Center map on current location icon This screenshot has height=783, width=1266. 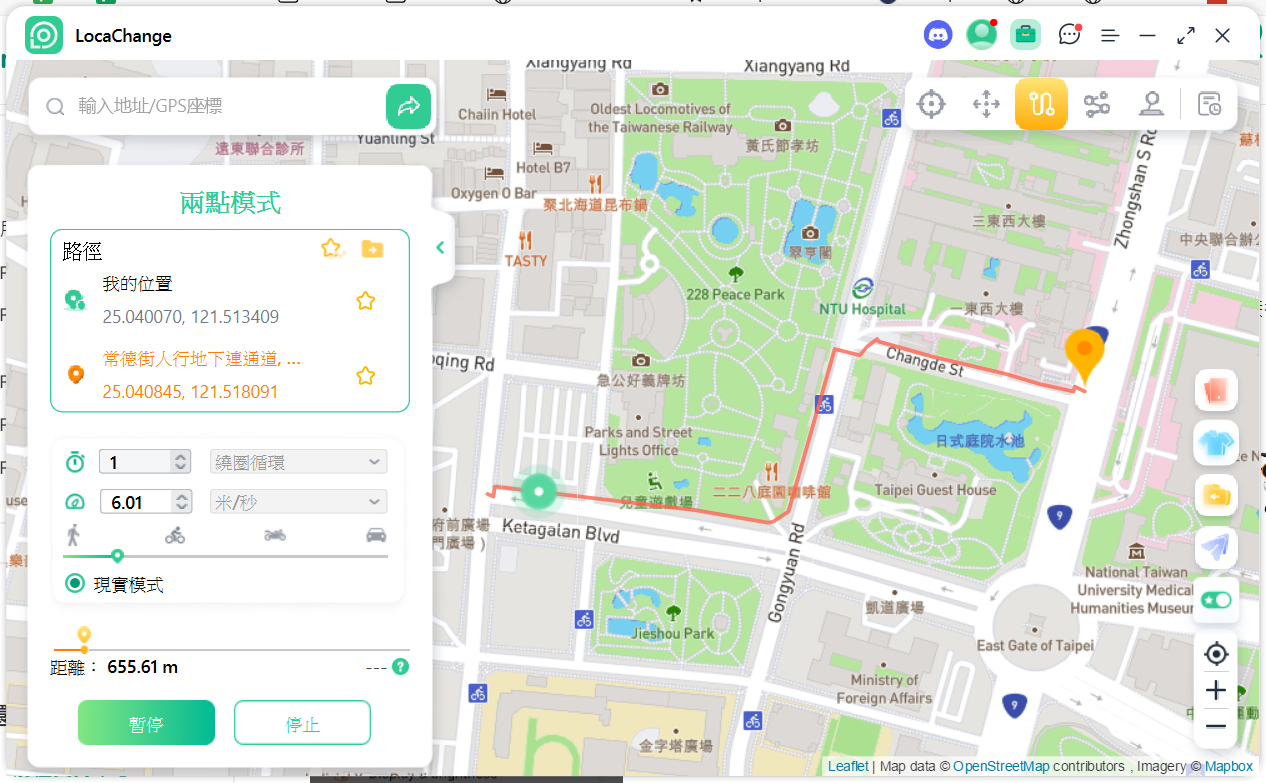(x=1216, y=654)
